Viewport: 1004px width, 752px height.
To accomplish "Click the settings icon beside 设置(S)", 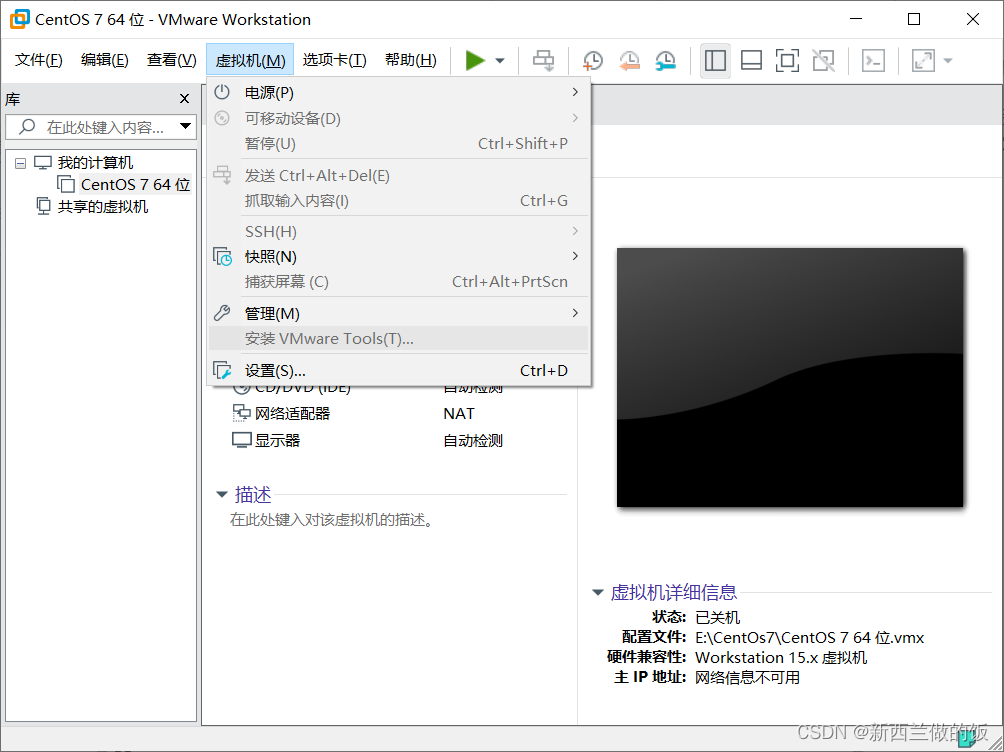I will tap(222, 370).
